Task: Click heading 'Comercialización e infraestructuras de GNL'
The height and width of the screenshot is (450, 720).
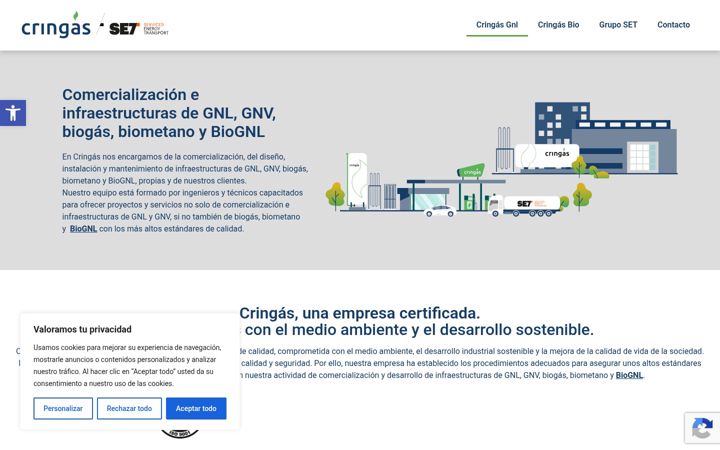Action: (169, 113)
